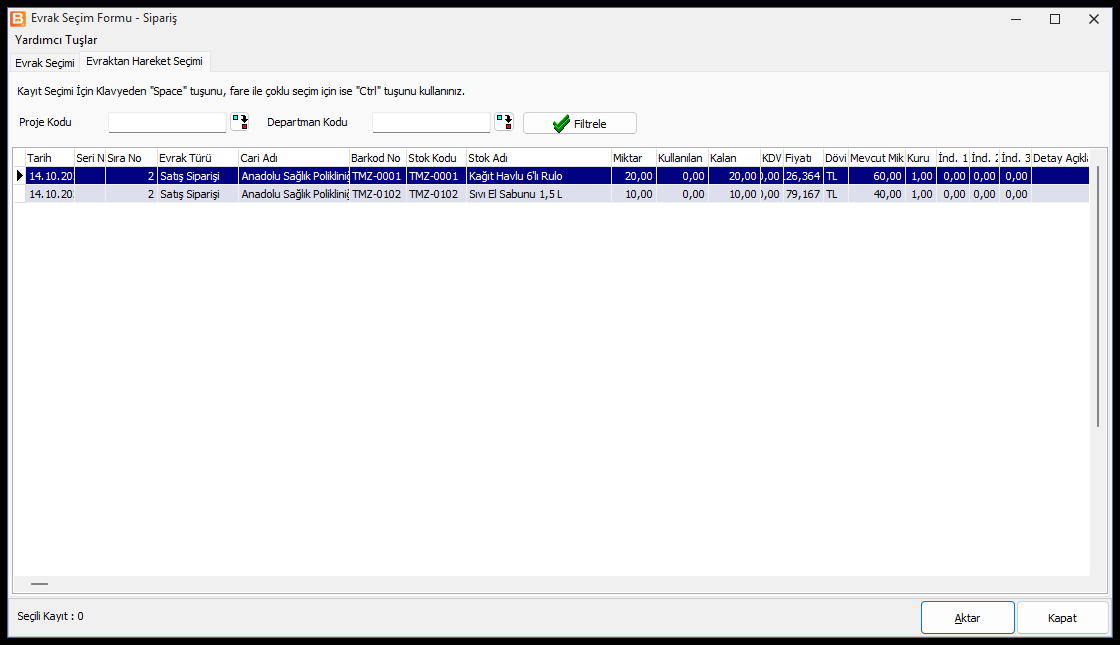Open the Proje Kodu lookup icon
The height and width of the screenshot is (645, 1120).
(240, 122)
